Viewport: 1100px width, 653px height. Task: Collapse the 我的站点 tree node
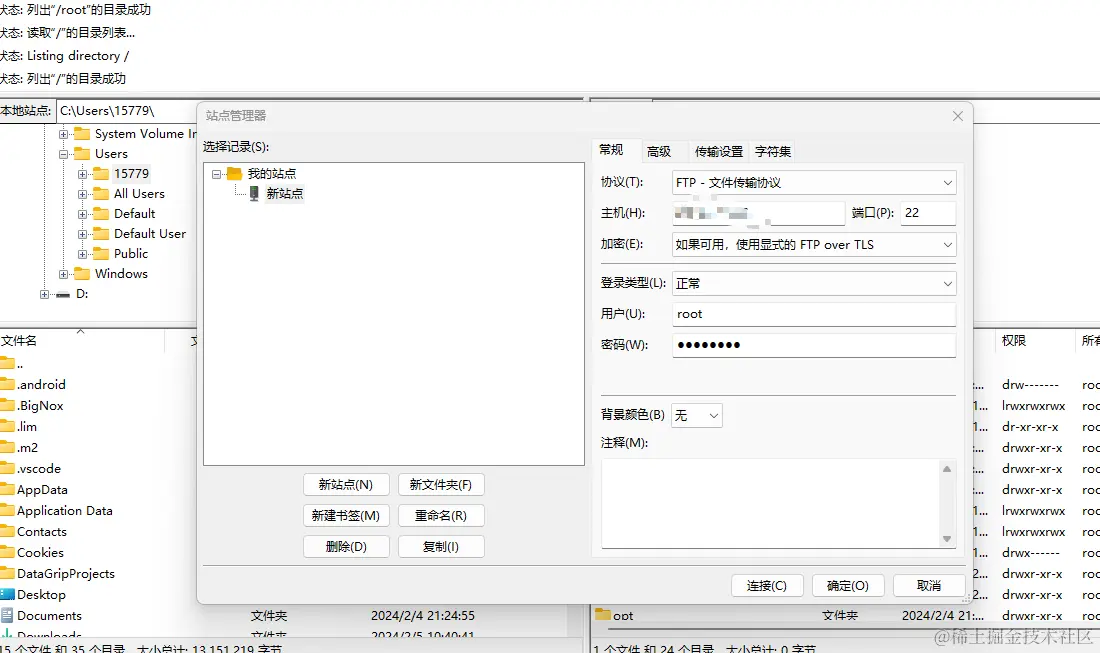coord(216,174)
